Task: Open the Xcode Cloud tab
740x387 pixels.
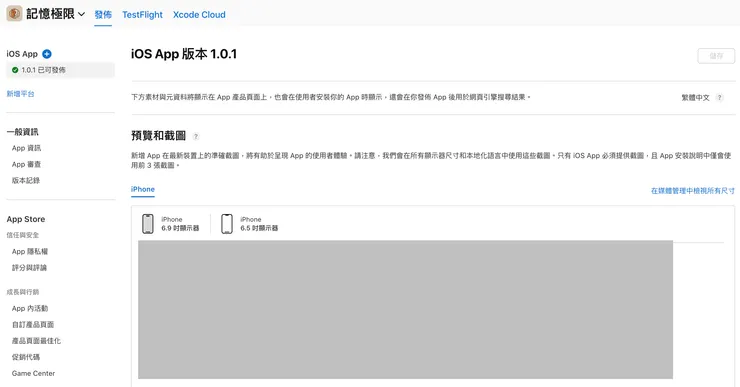Action: pos(199,15)
